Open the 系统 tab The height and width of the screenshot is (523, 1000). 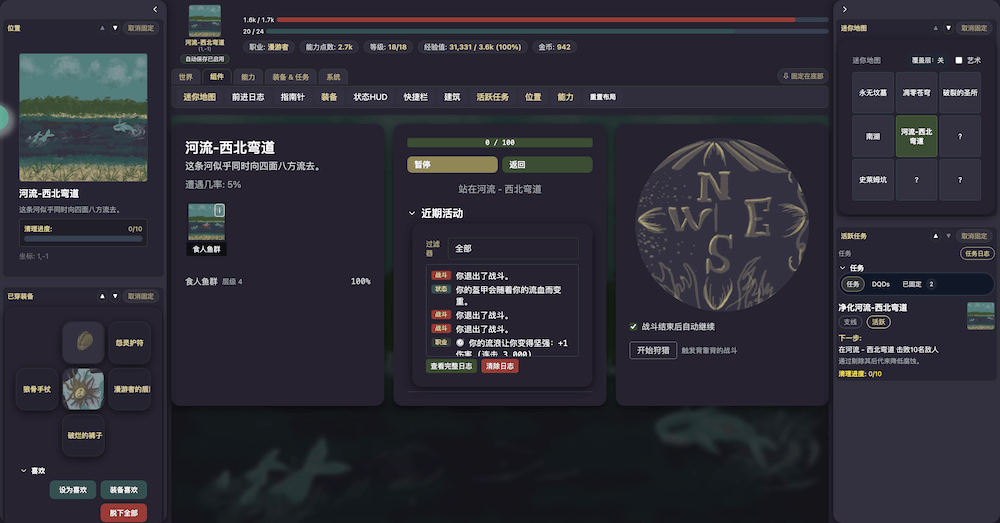[334, 77]
